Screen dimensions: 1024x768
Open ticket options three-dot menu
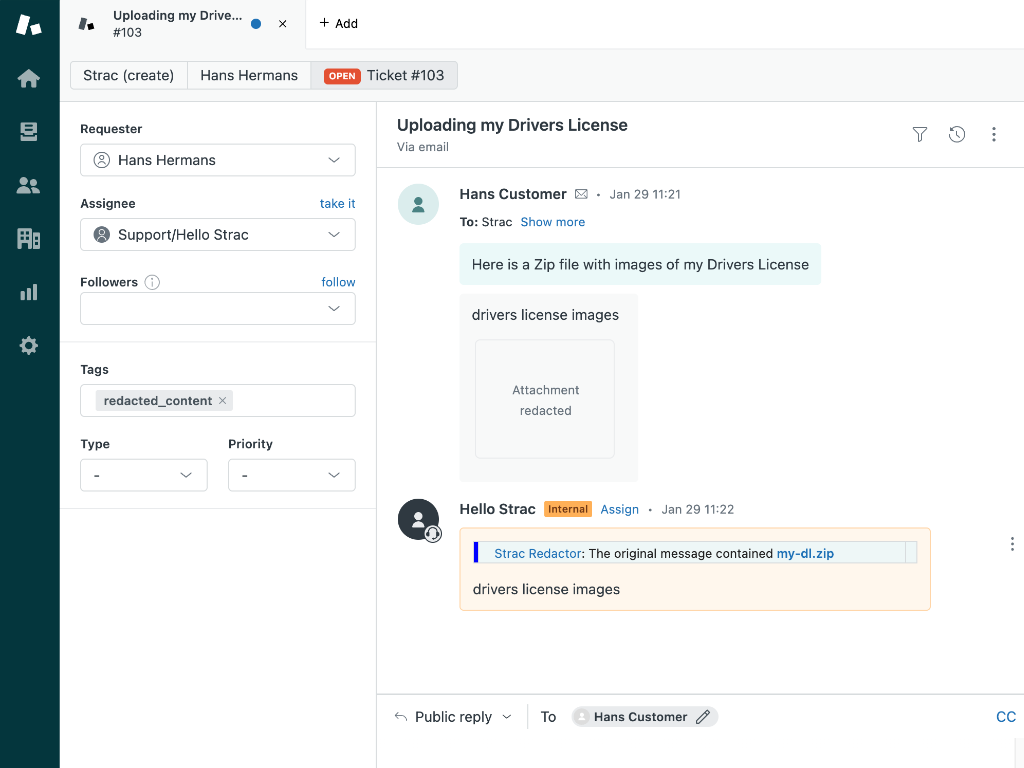(x=993, y=134)
